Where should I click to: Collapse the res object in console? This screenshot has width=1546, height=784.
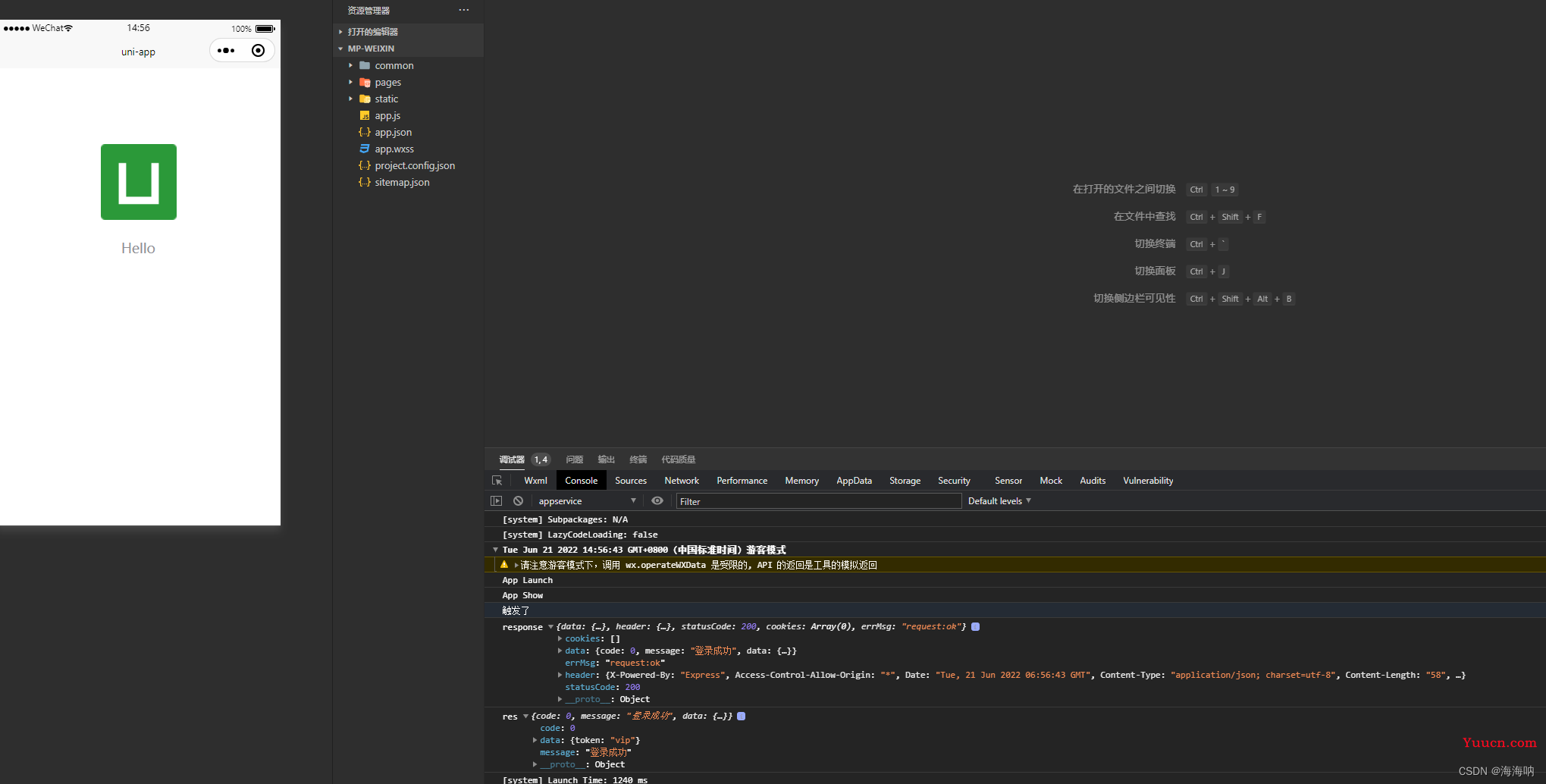pyautogui.click(x=525, y=717)
